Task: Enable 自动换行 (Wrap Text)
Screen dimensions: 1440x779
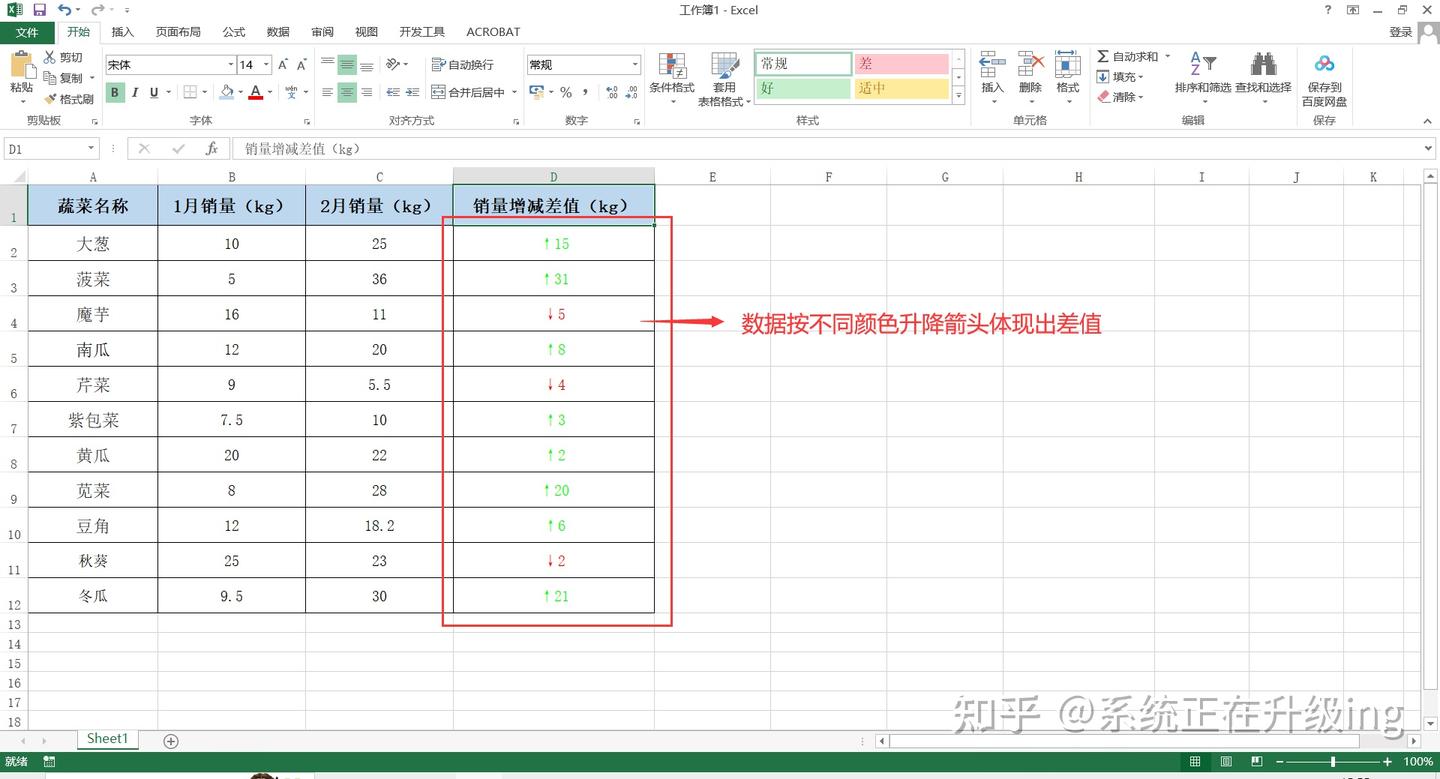Action: [x=461, y=64]
